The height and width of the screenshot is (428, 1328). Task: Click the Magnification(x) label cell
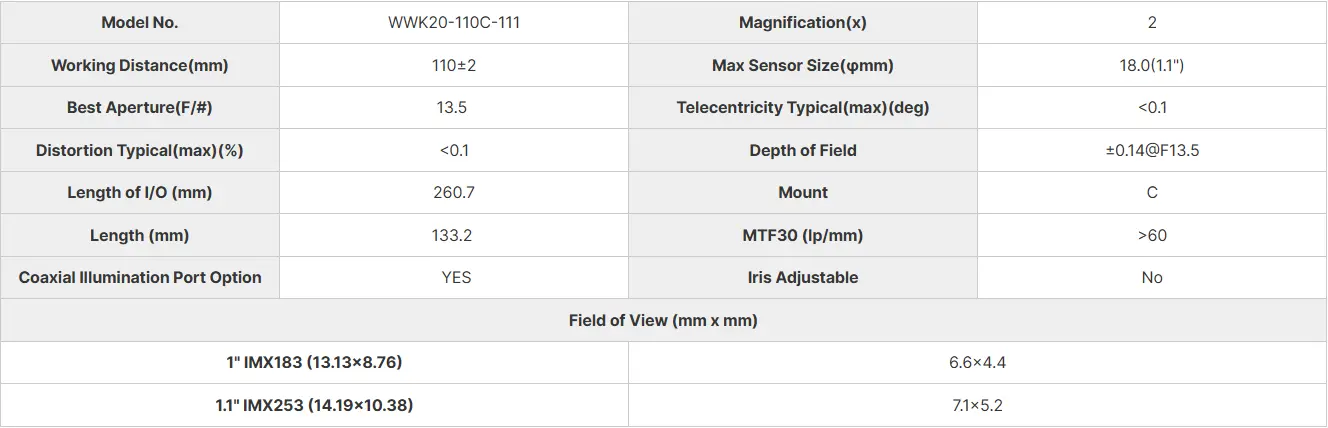tap(803, 23)
